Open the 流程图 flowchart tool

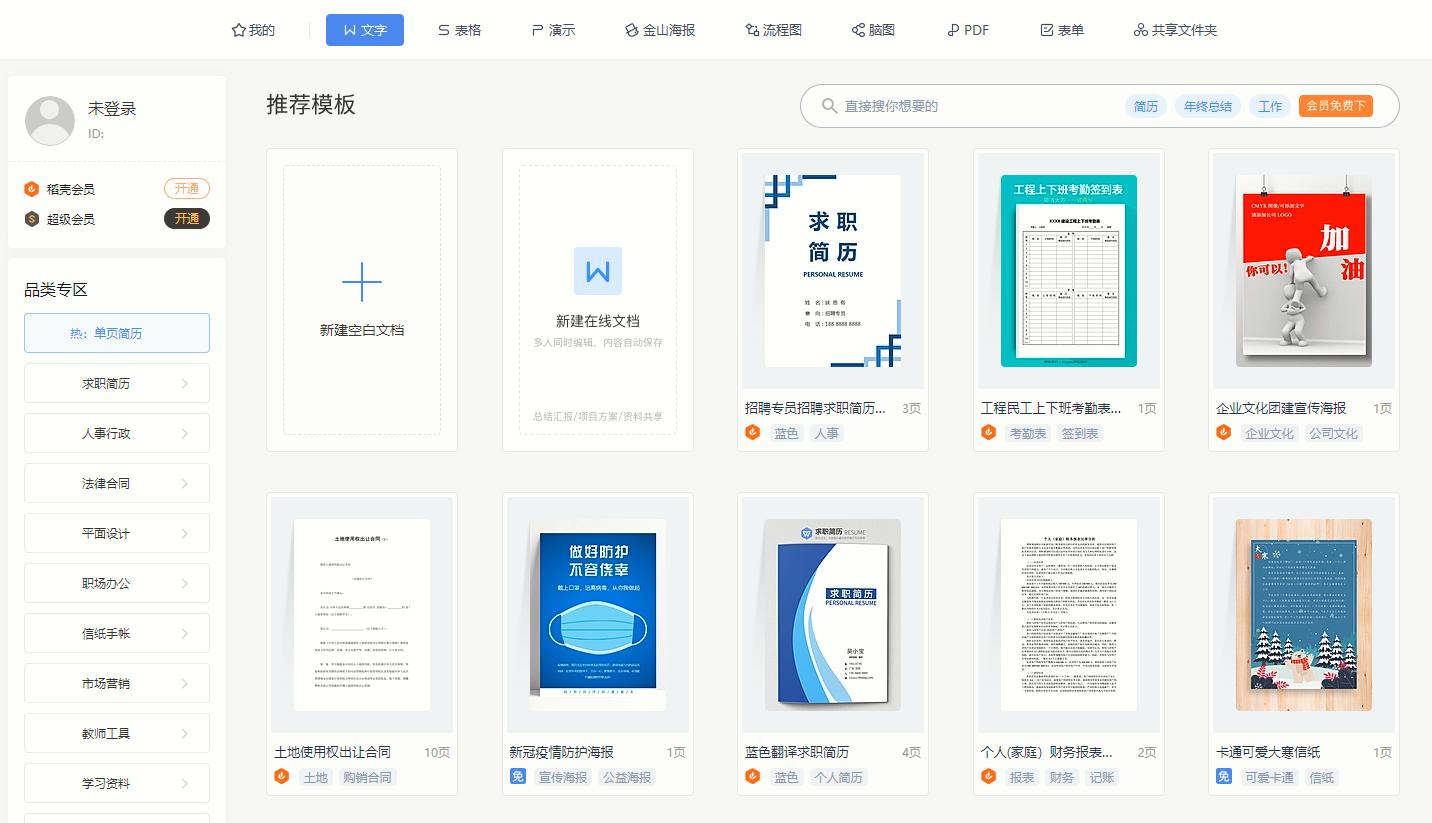coord(773,30)
